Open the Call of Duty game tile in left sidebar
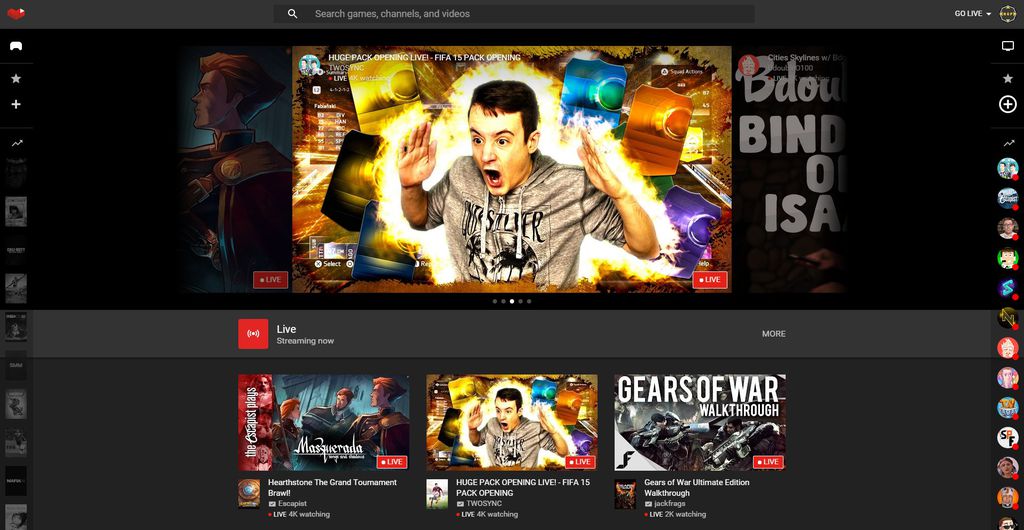The width and height of the screenshot is (1024, 530). coord(16,250)
